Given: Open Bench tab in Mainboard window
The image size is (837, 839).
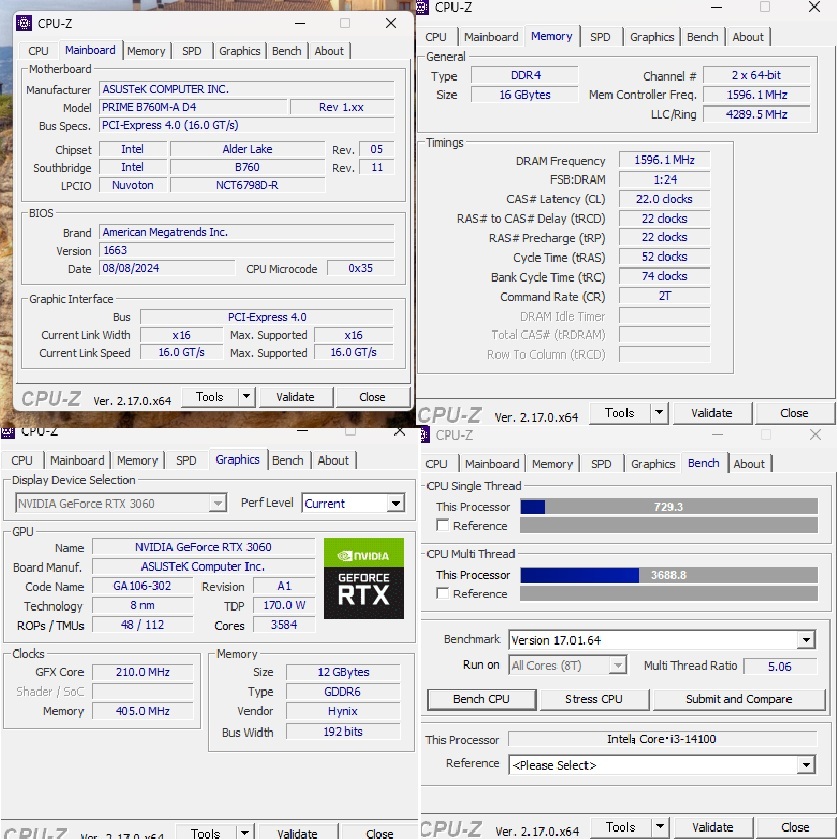Looking at the screenshot, I should point(286,51).
